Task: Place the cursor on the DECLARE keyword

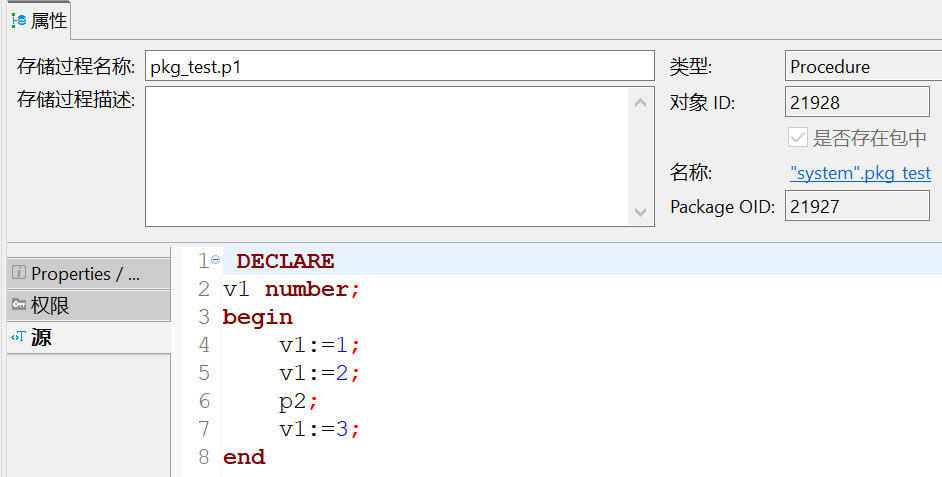Action: click(x=285, y=261)
